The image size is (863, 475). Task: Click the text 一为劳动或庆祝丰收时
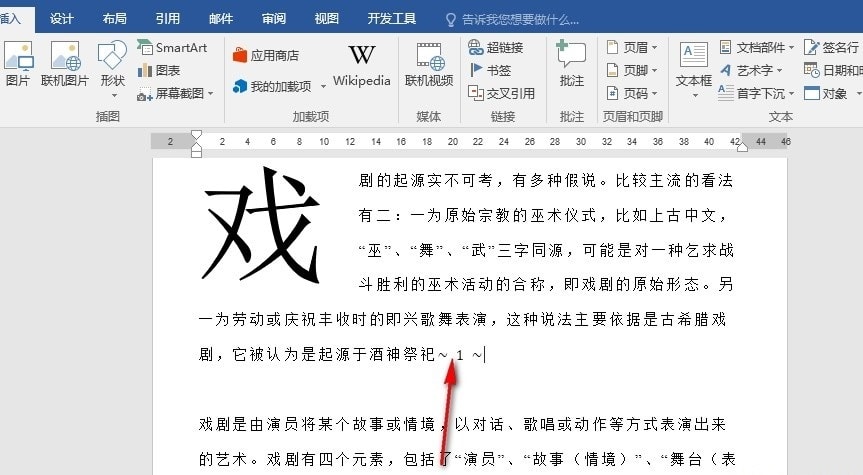[282, 319]
